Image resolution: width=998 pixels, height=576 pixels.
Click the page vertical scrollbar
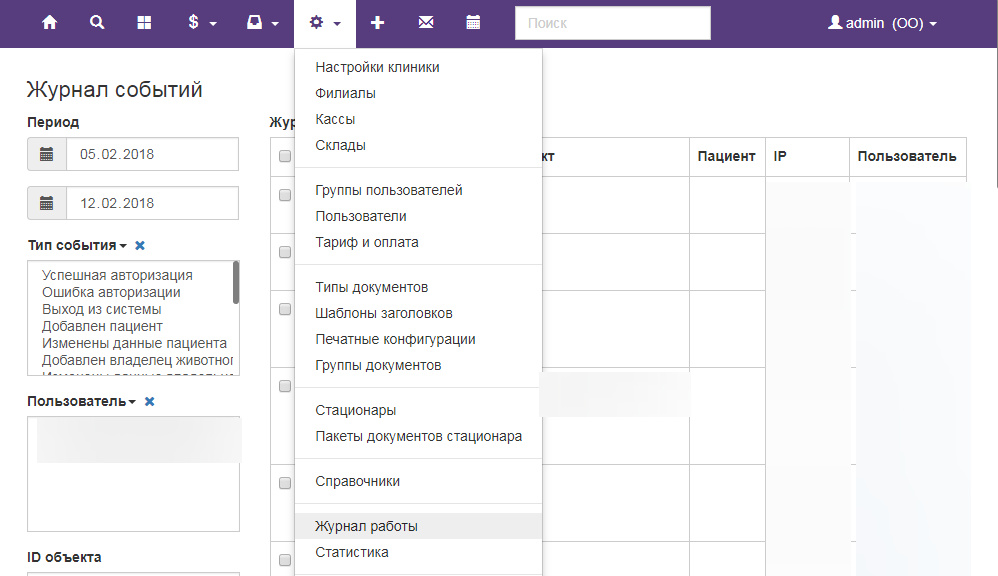(x=995, y=118)
